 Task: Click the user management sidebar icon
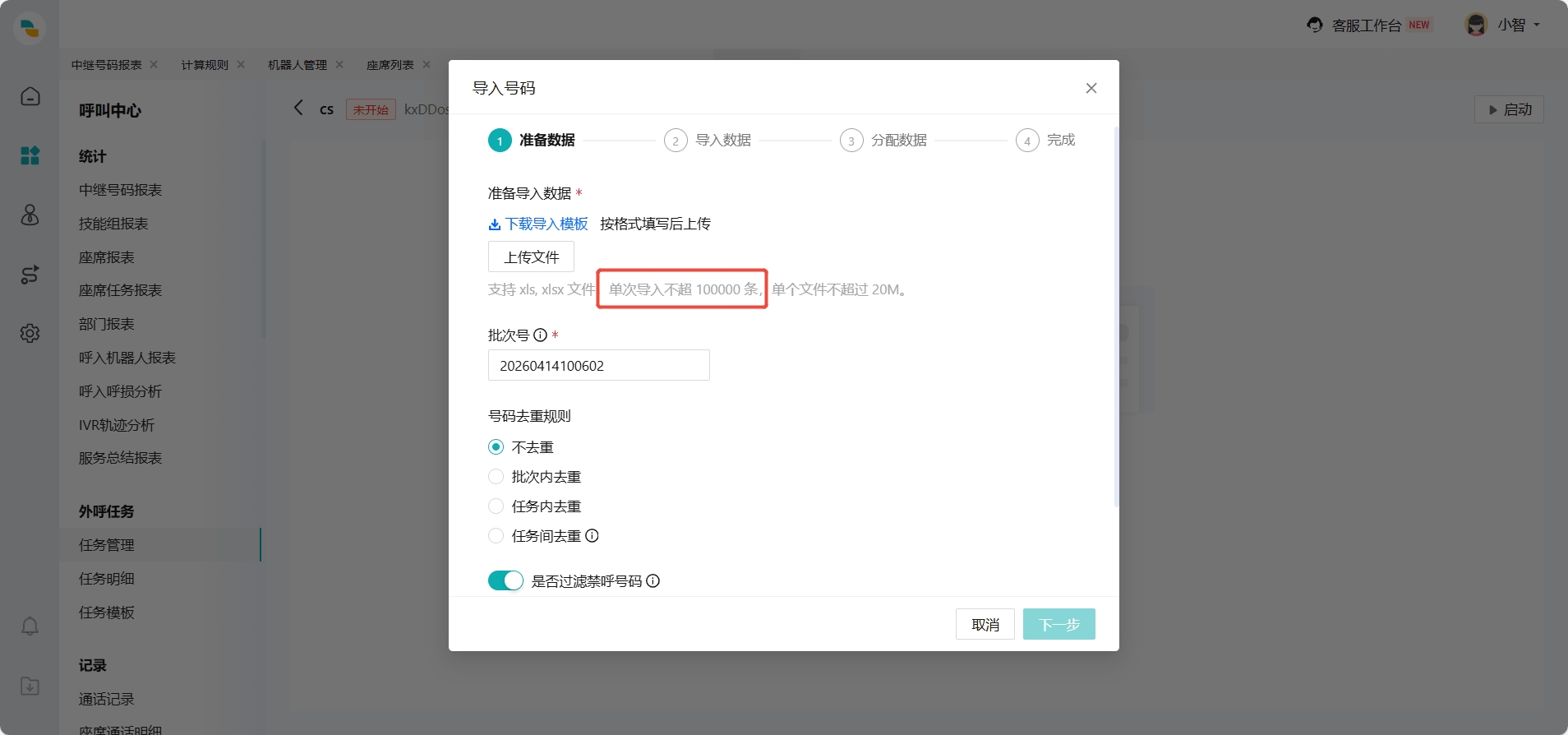[x=30, y=215]
